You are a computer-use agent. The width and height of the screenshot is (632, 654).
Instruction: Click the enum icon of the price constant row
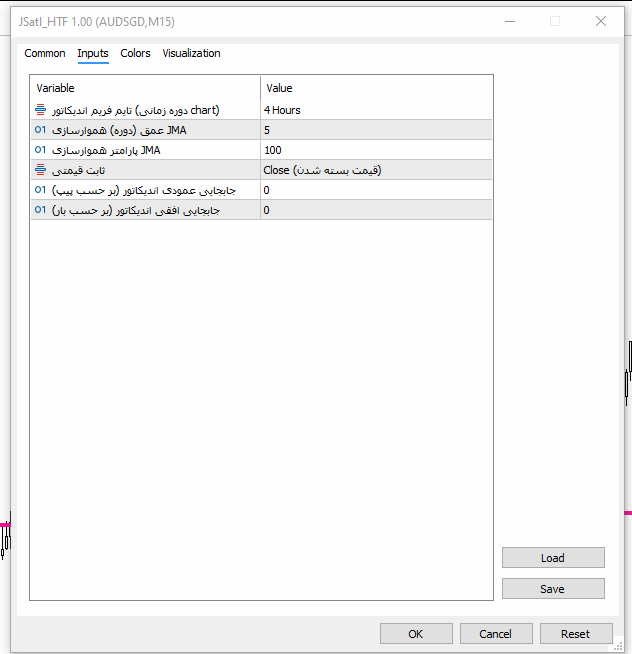[x=40, y=170]
